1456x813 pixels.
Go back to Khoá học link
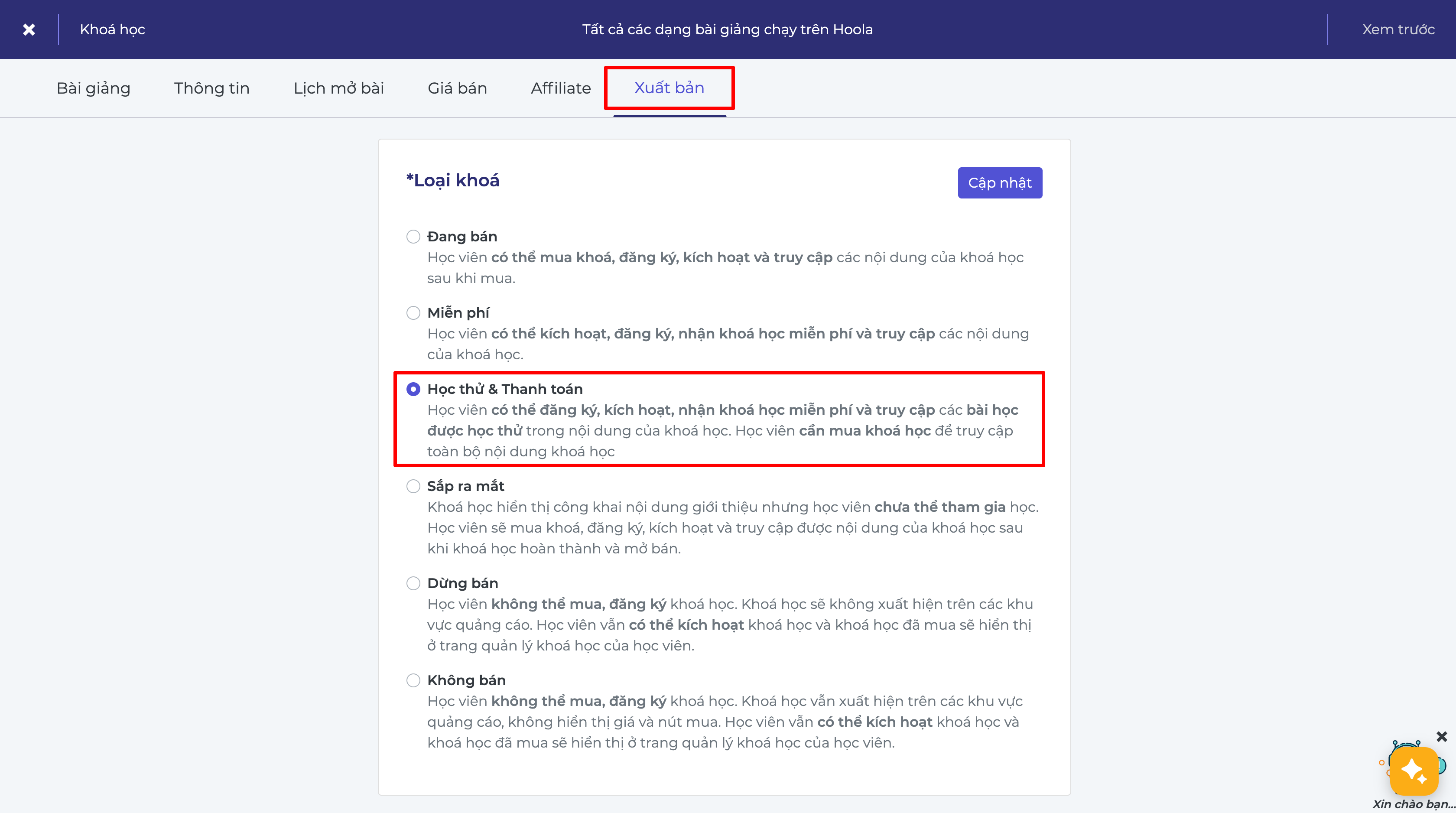pyautogui.click(x=113, y=29)
